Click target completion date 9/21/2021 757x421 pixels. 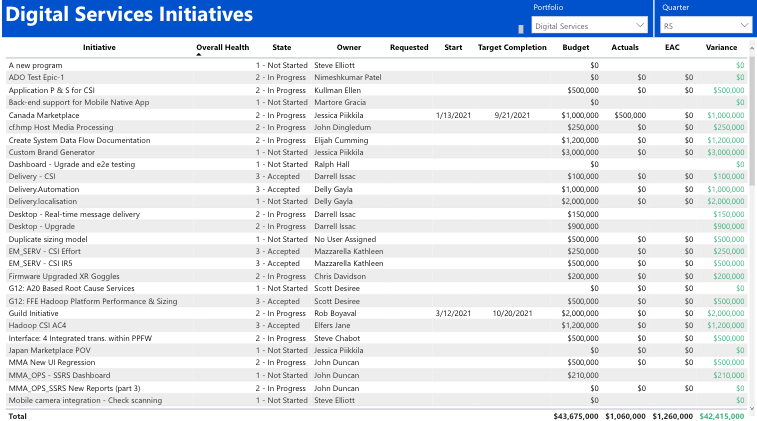click(x=512, y=115)
